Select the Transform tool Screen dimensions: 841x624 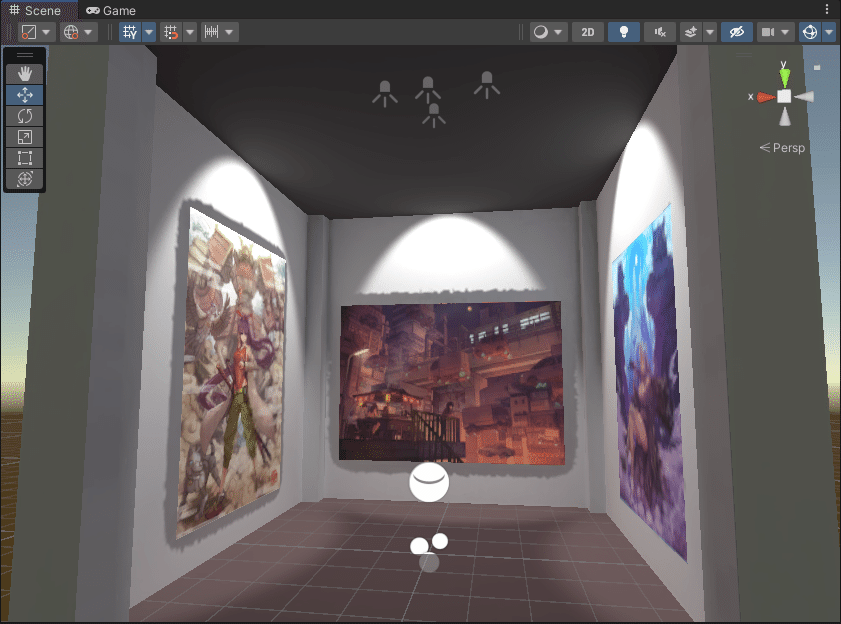click(x=25, y=179)
